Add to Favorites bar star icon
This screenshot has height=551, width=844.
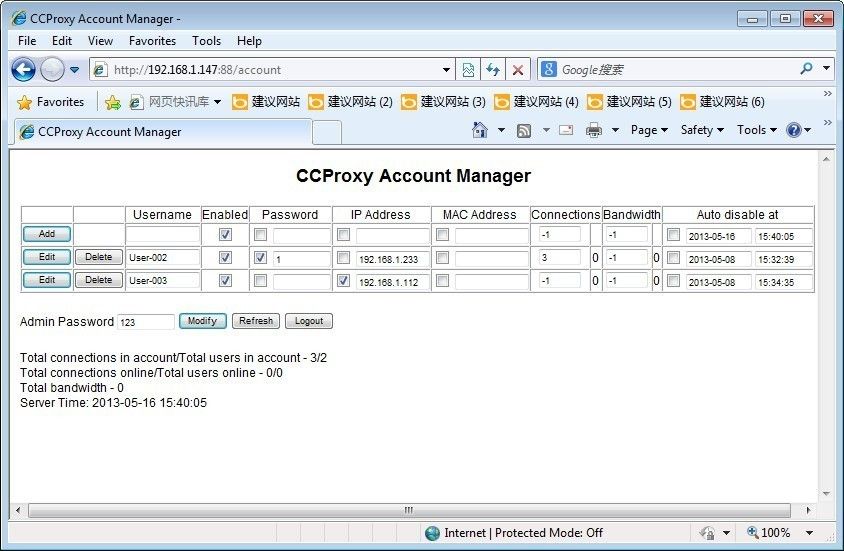point(112,102)
